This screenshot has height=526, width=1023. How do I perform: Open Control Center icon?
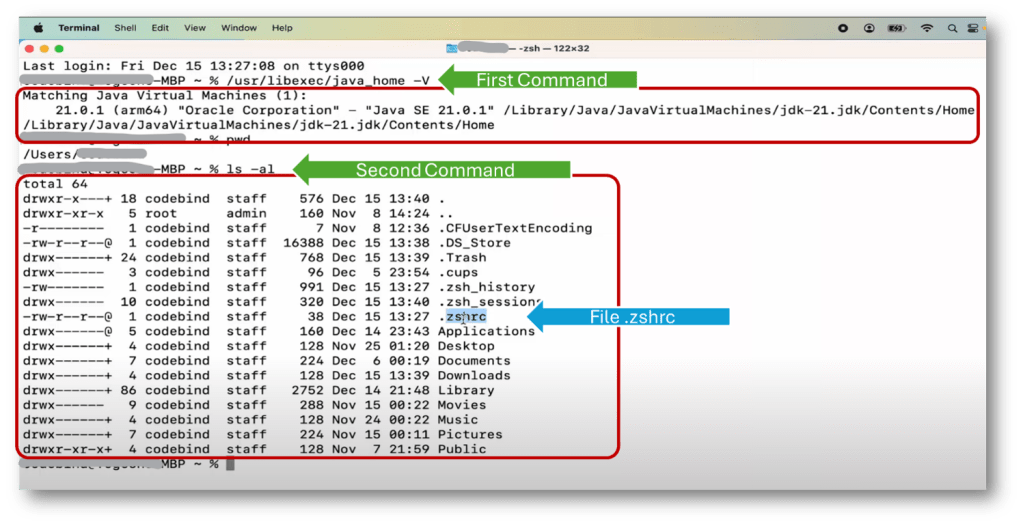[x=976, y=28]
